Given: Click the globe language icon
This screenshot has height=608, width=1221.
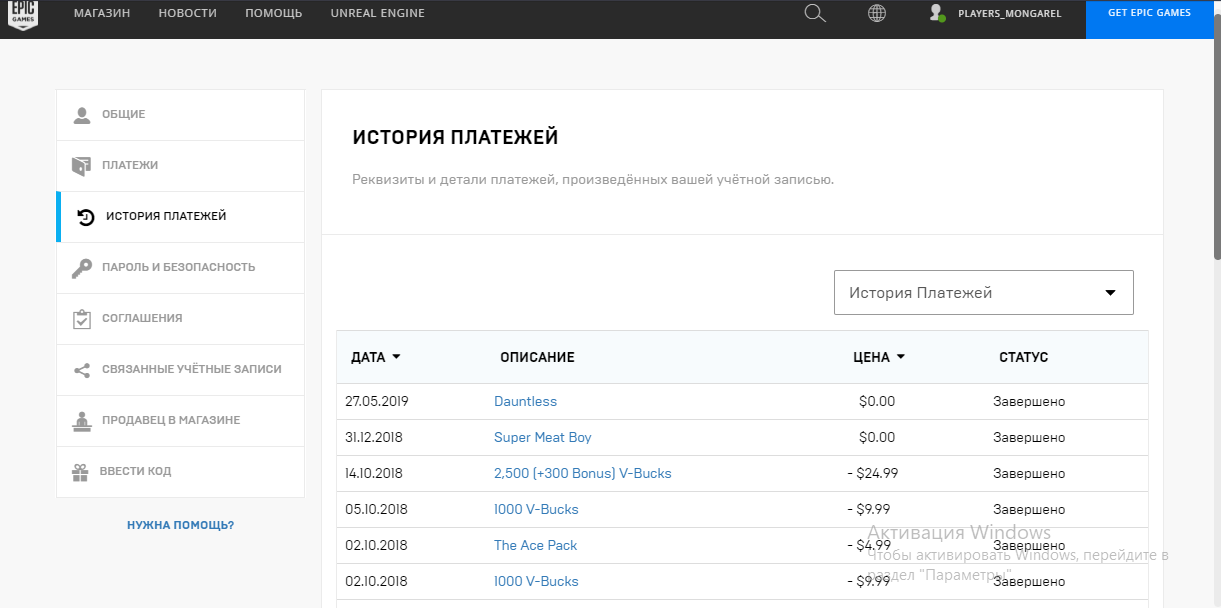Looking at the screenshot, I should coord(877,13).
